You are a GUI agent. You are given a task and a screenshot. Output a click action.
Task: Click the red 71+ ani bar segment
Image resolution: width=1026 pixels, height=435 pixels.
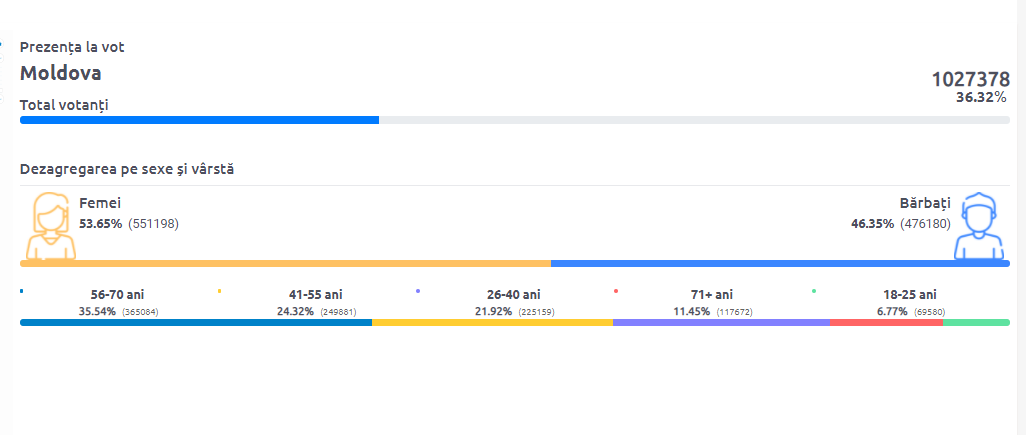pyautogui.click(x=886, y=322)
